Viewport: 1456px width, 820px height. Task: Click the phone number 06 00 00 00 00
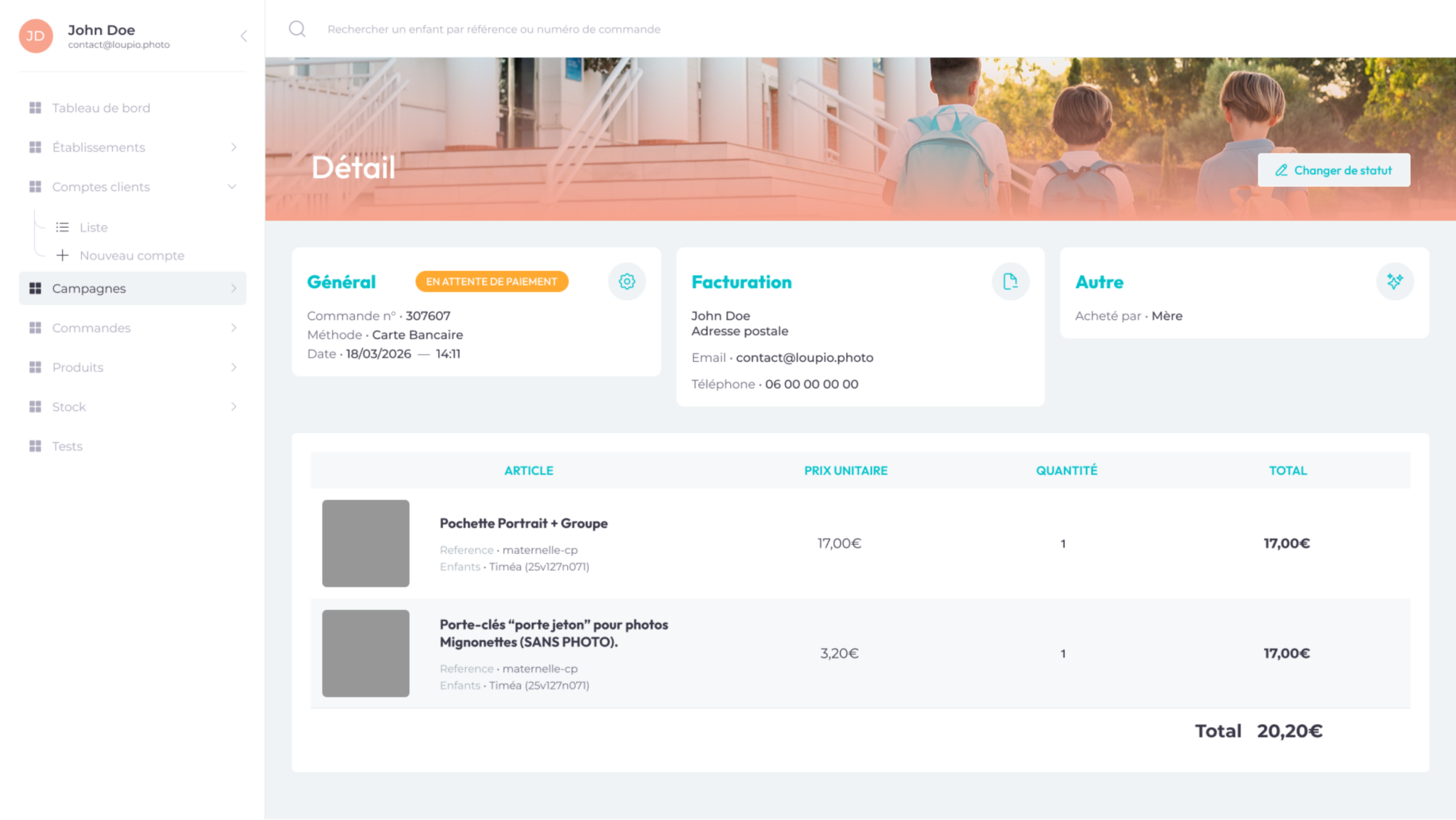[811, 384]
